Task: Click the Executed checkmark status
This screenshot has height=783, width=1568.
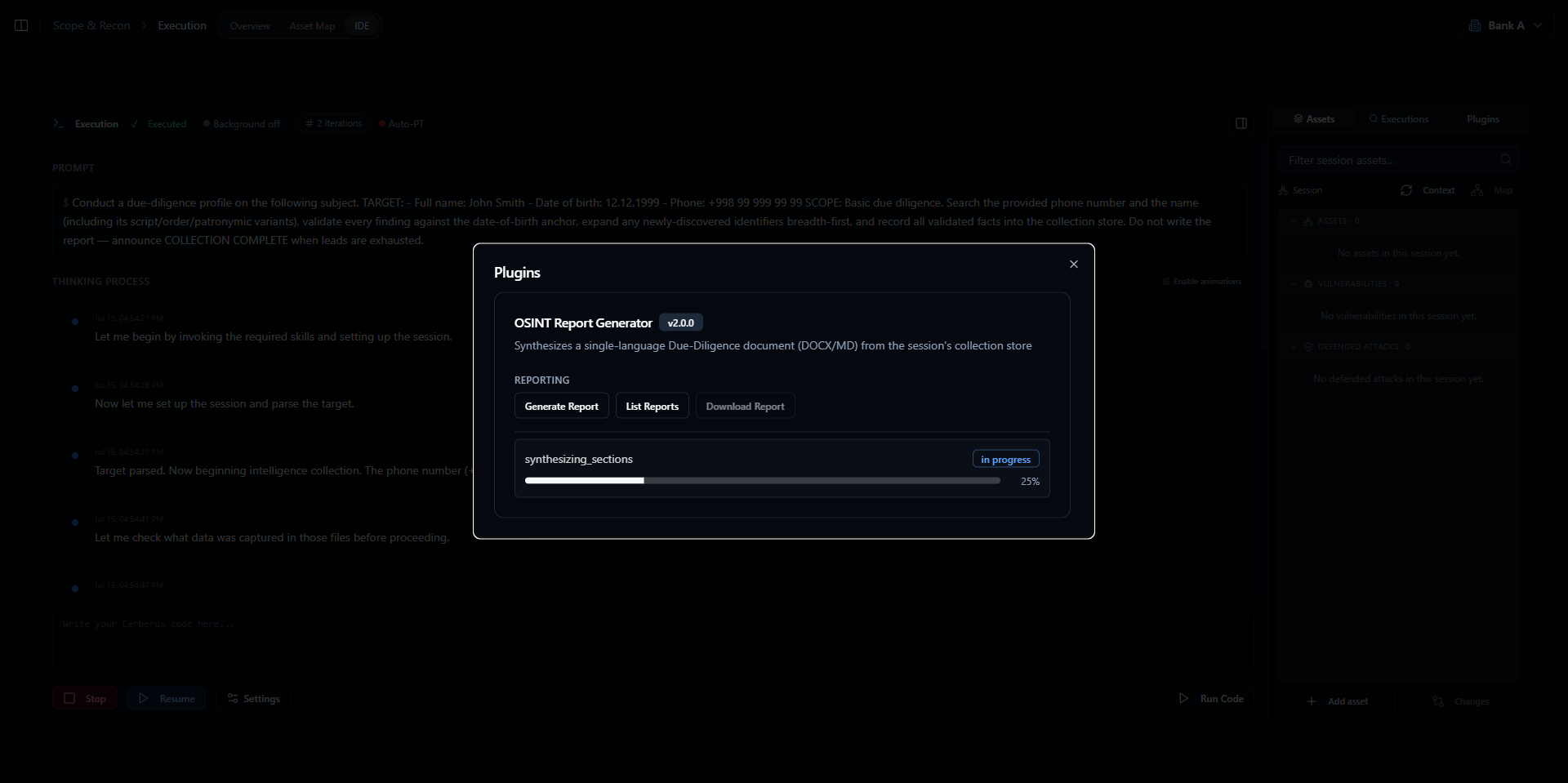Action: (159, 124)
